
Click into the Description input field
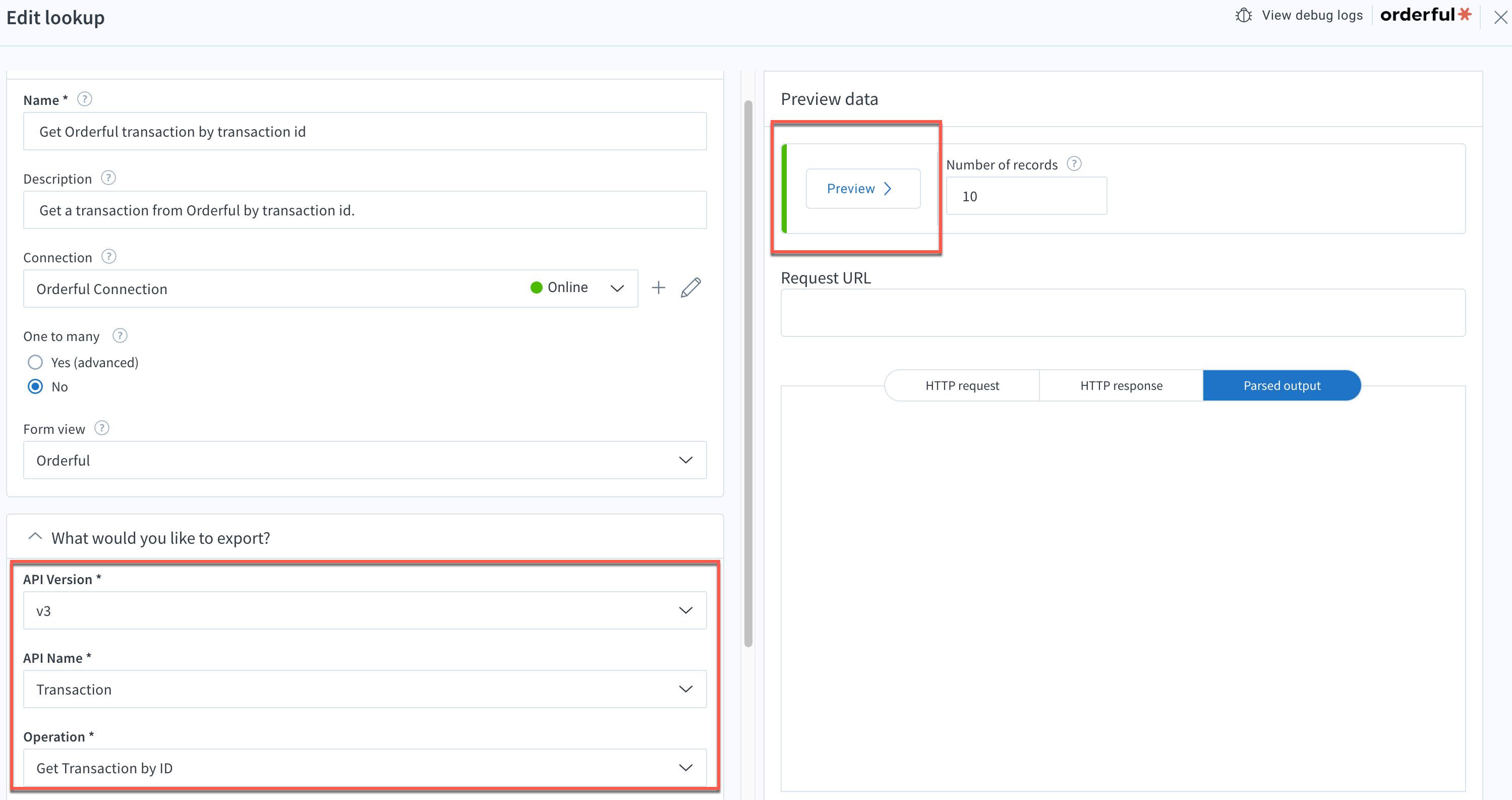tap(365, 210)
